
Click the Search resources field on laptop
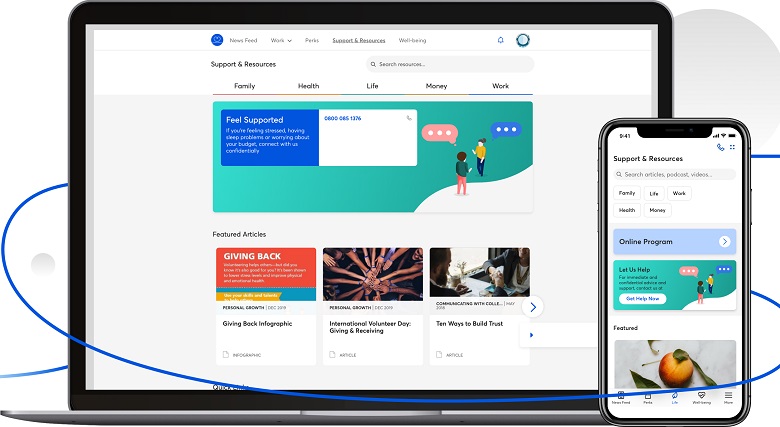[450, 64]
